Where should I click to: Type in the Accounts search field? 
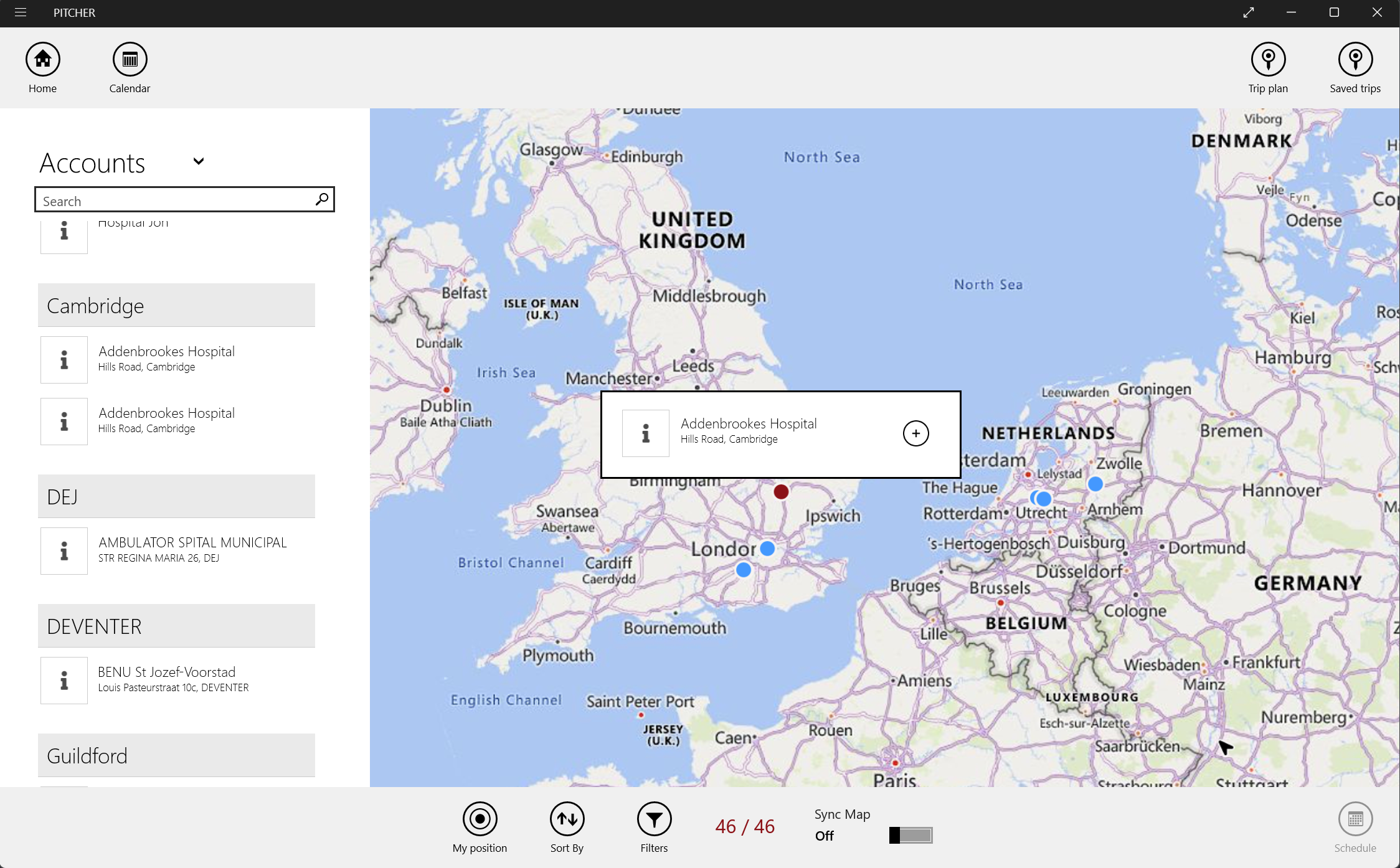(x=184, y=201)
